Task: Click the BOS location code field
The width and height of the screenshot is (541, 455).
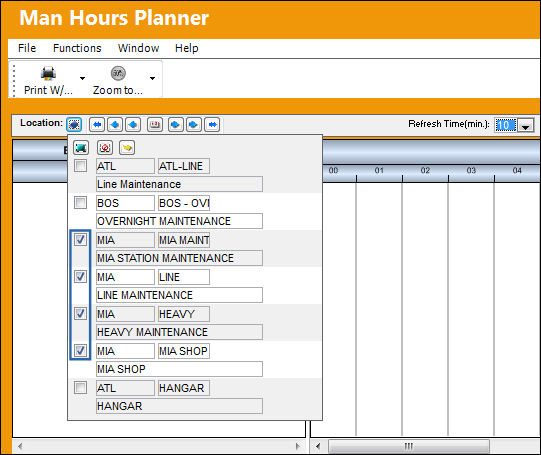Action: click(x=125, y=203)
